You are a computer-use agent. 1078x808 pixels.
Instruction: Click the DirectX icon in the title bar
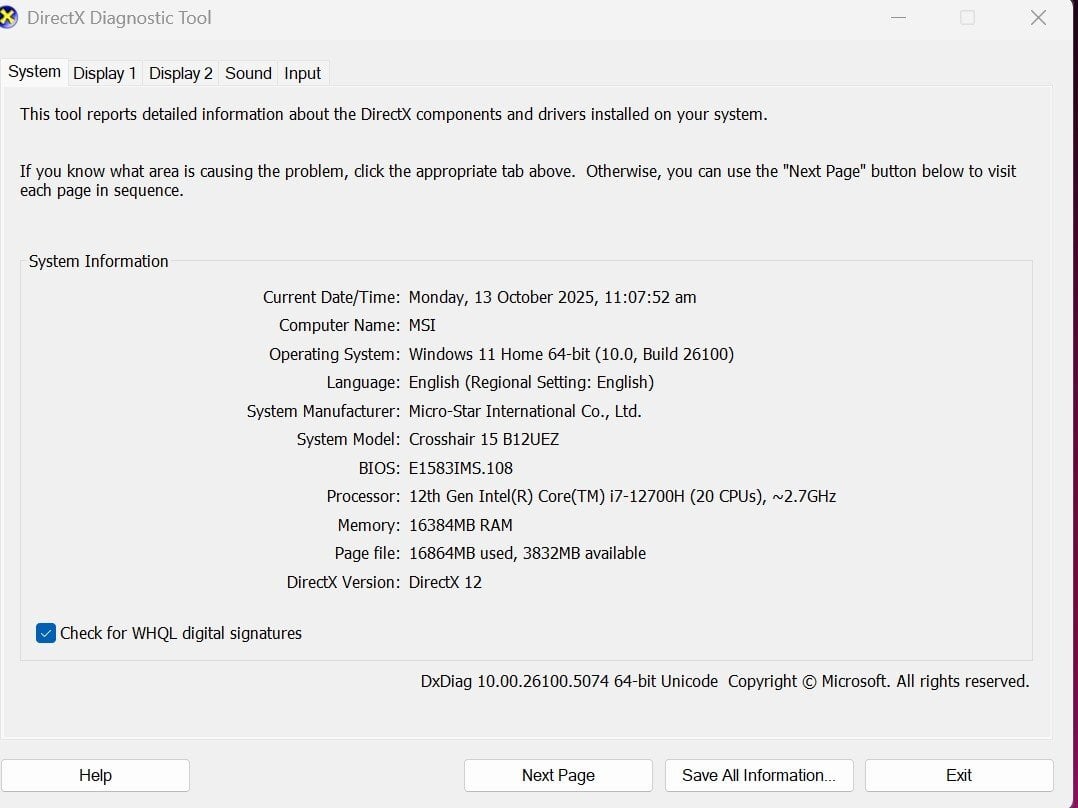[x=8, y=18]
